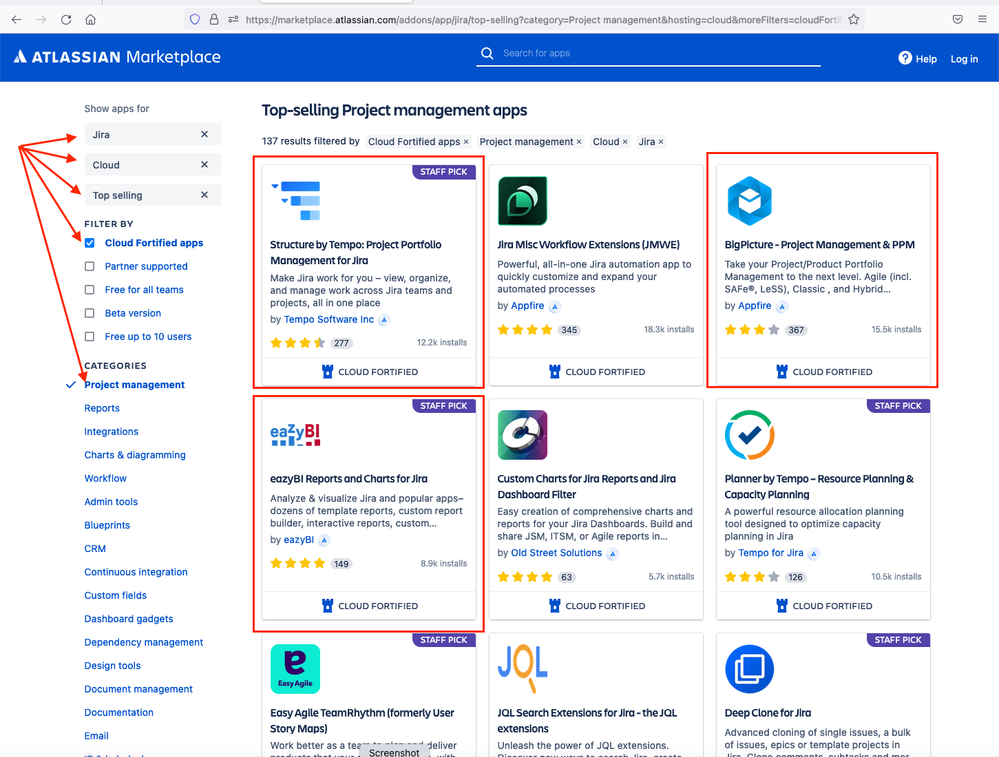
Task: Select the Blueprints category
Action: tap(107, 525)
